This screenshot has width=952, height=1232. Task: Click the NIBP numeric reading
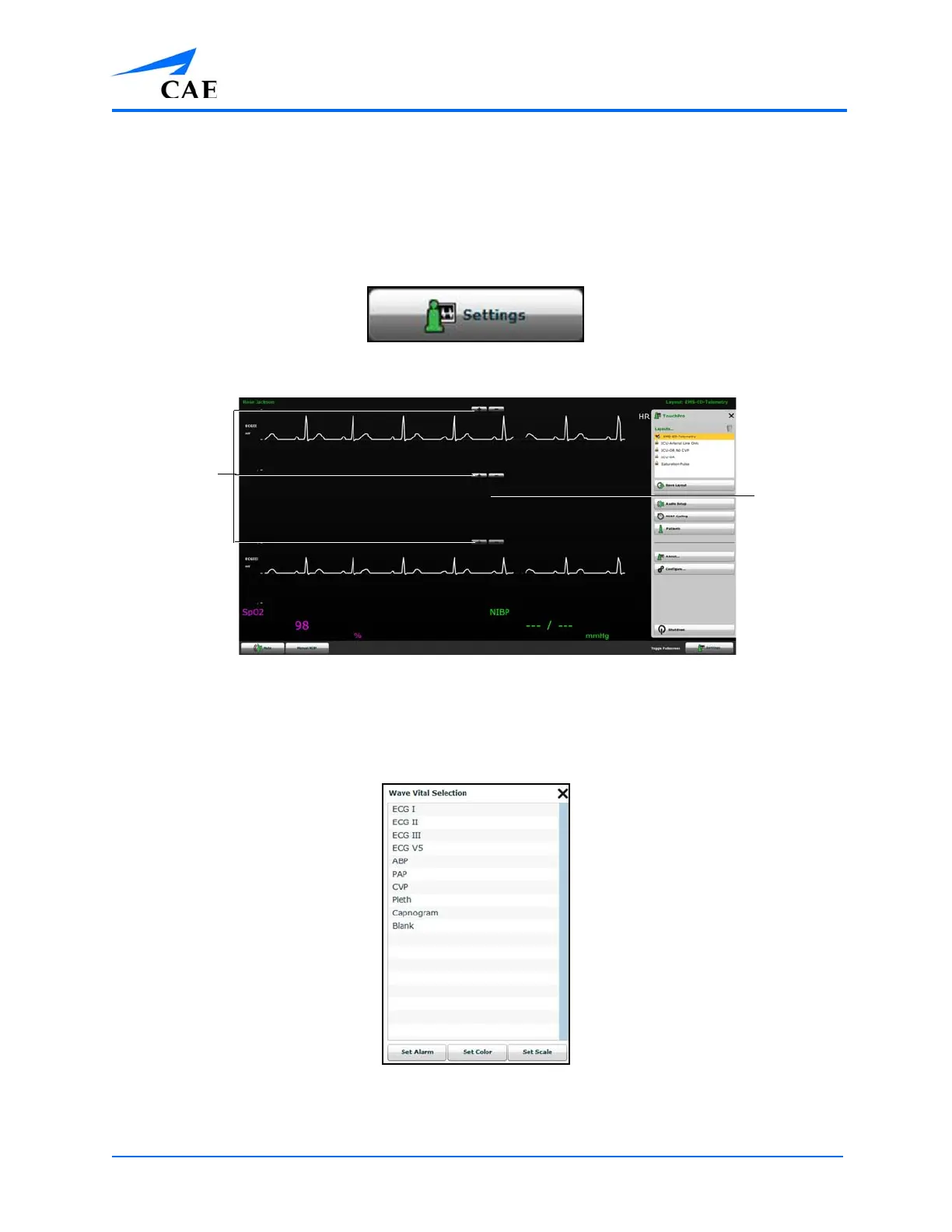(x=549, y=625)
